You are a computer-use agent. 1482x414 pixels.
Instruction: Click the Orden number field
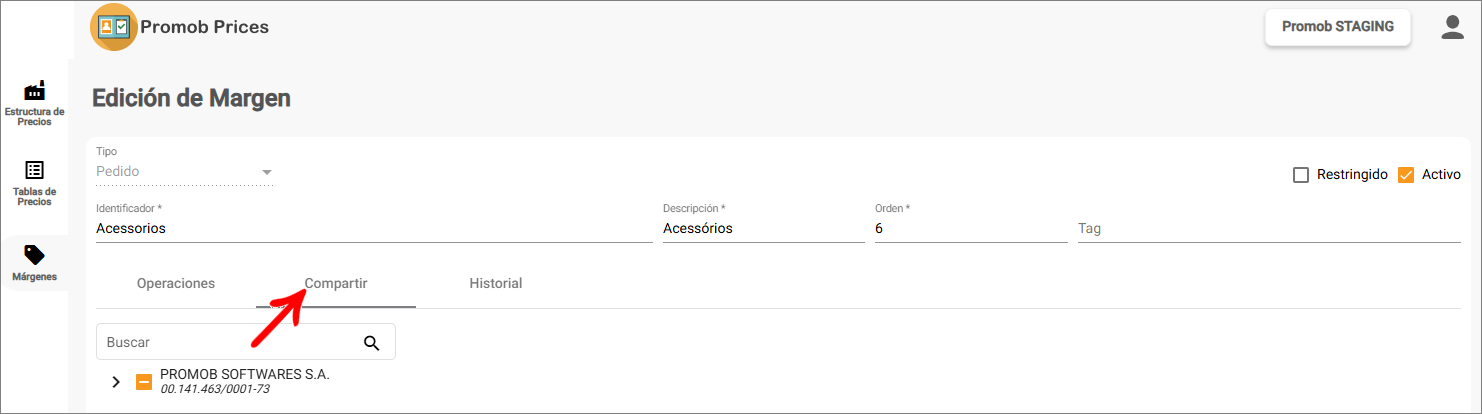click(970, 229)
